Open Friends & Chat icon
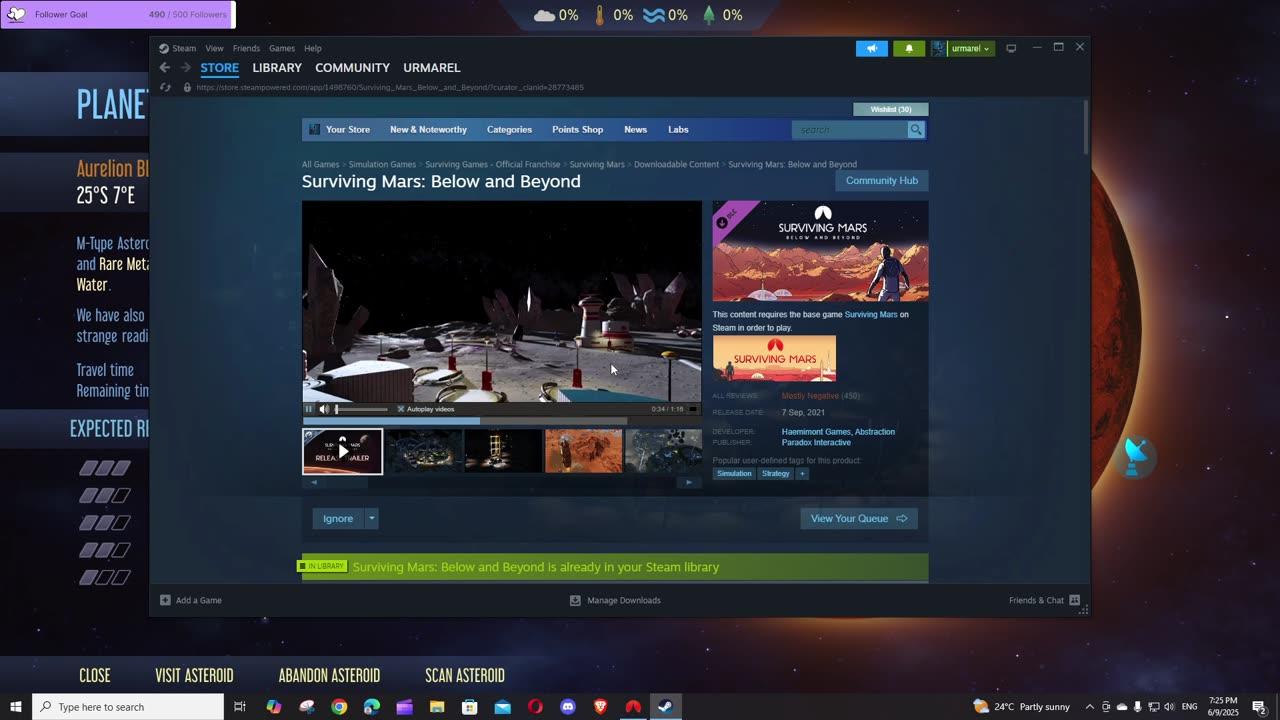 (x=1075, y=600)
